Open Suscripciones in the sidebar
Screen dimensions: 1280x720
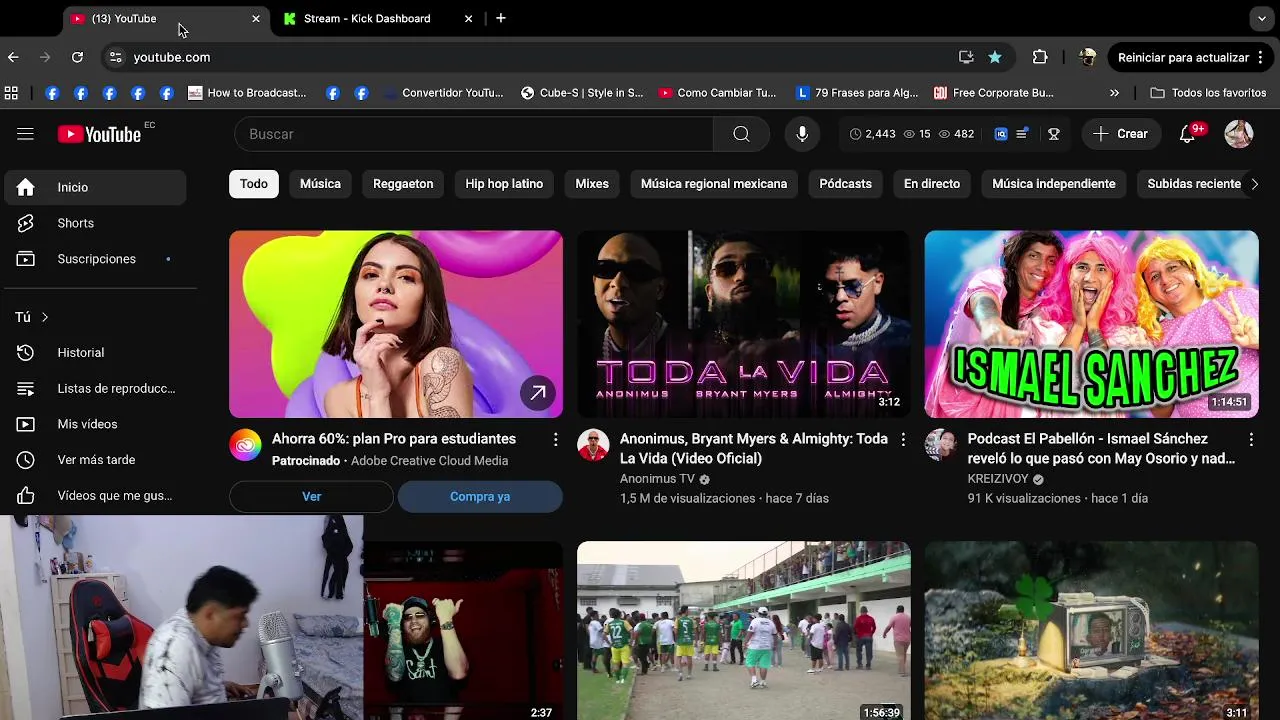(95, 259)
